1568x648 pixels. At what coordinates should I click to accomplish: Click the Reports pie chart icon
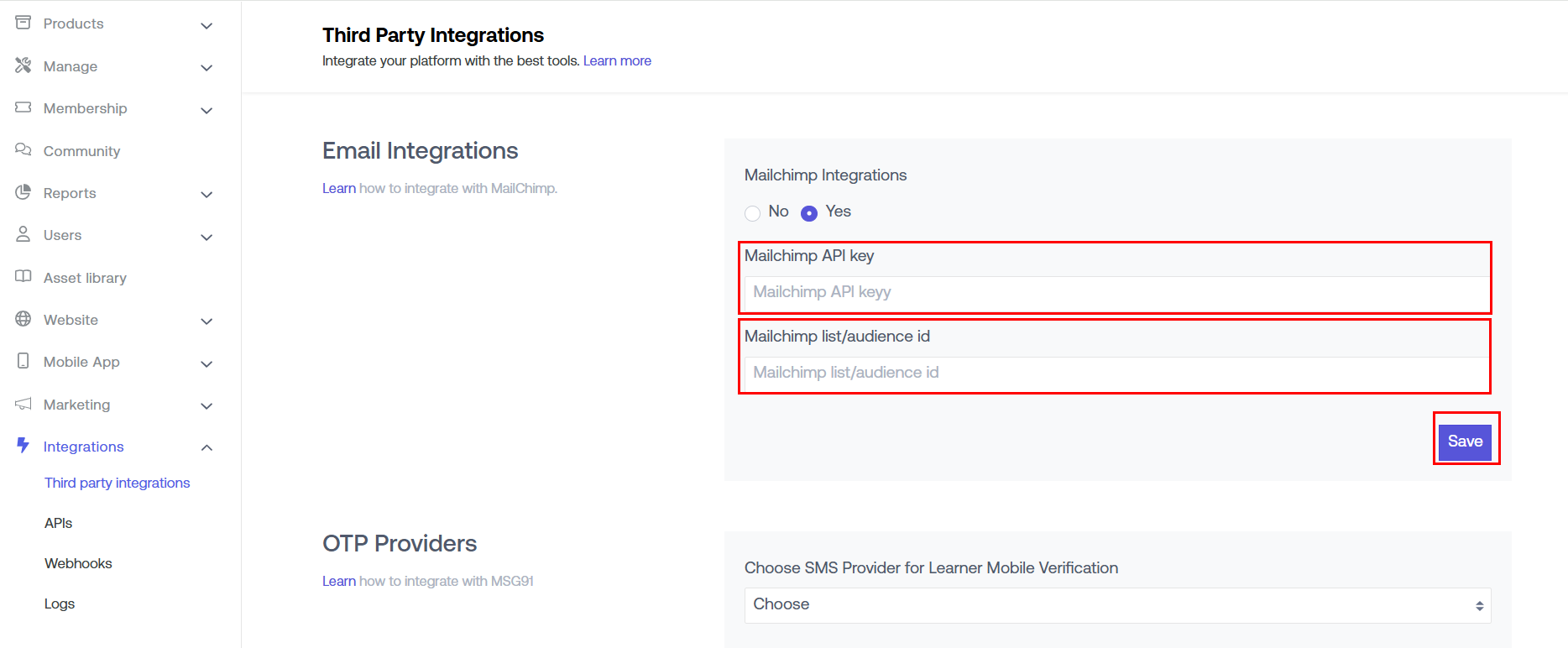[24, 192]
